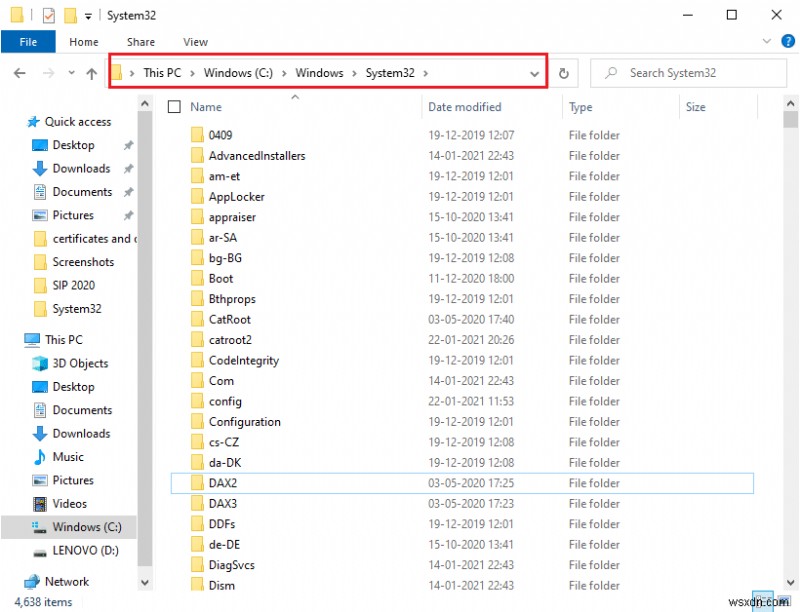Screen dimensions: 800x612
Task: Select the DiagSvcs folder icon
Action: tap(197, 565)
